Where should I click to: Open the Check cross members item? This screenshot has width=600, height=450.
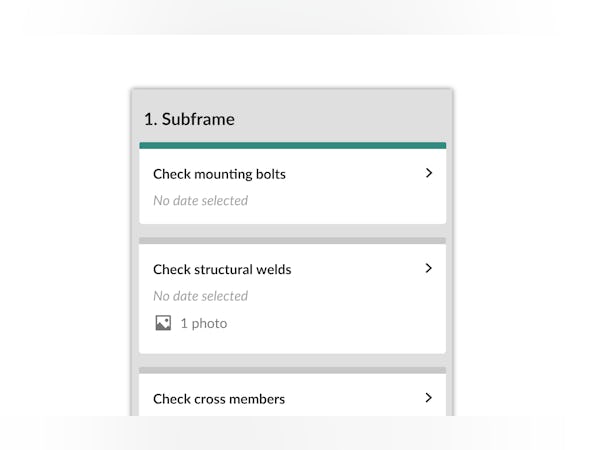(219, 399)
